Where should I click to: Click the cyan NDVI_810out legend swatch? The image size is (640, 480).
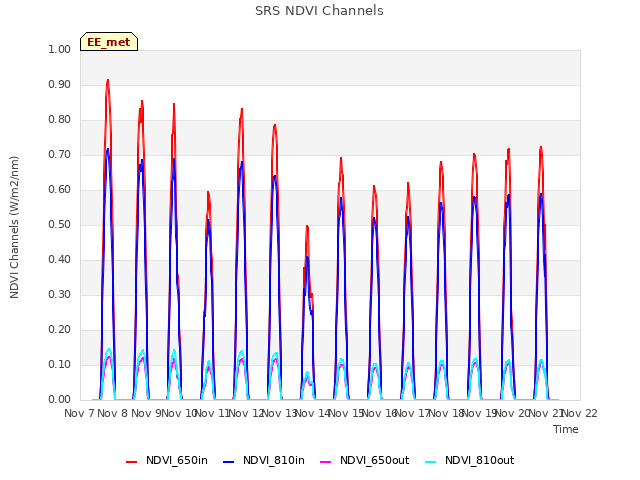coord(431,462)
